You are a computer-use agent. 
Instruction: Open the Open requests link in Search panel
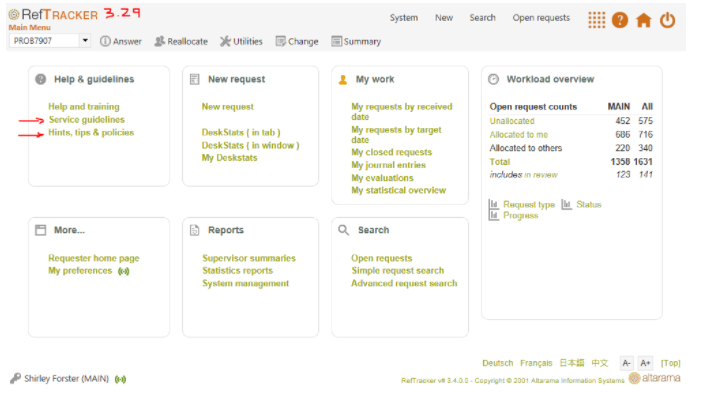coord(382,258)
